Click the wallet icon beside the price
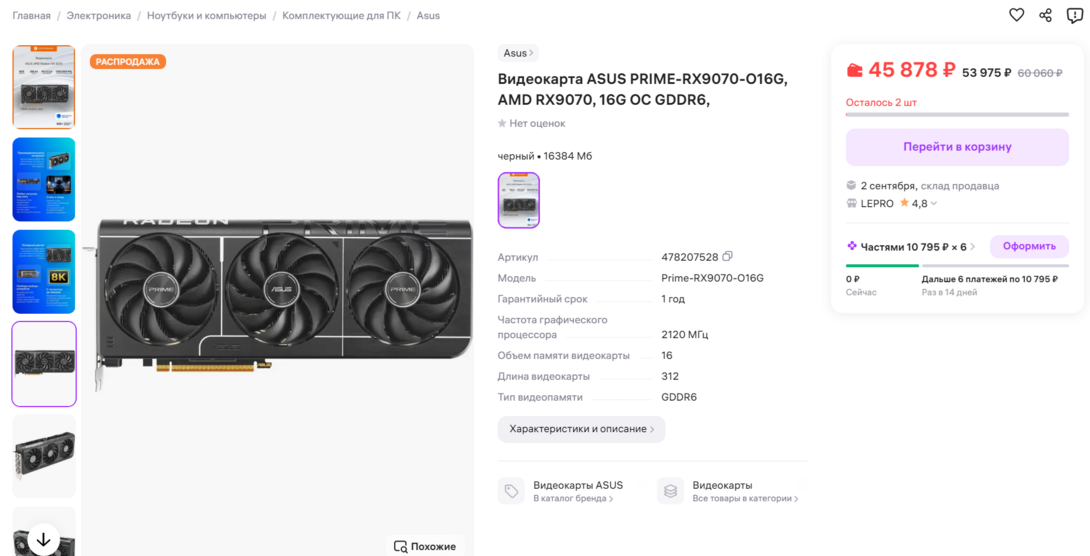The width and height of the screenshot is (1090, 556). pos(854,70)
